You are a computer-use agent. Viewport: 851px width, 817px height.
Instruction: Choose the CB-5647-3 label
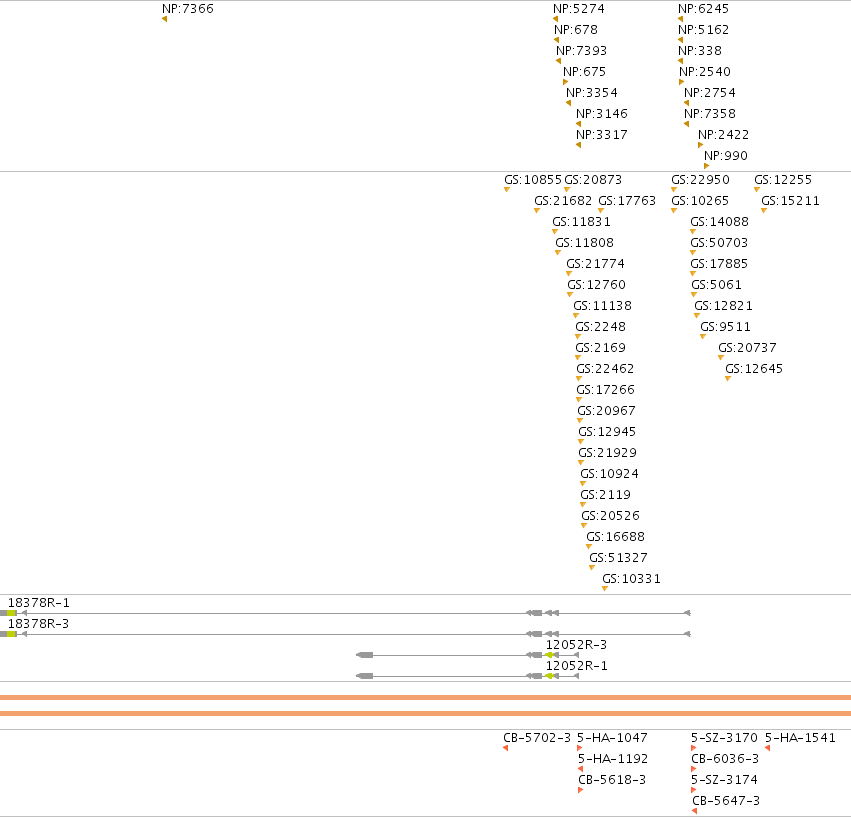click(x=726, y=801)
